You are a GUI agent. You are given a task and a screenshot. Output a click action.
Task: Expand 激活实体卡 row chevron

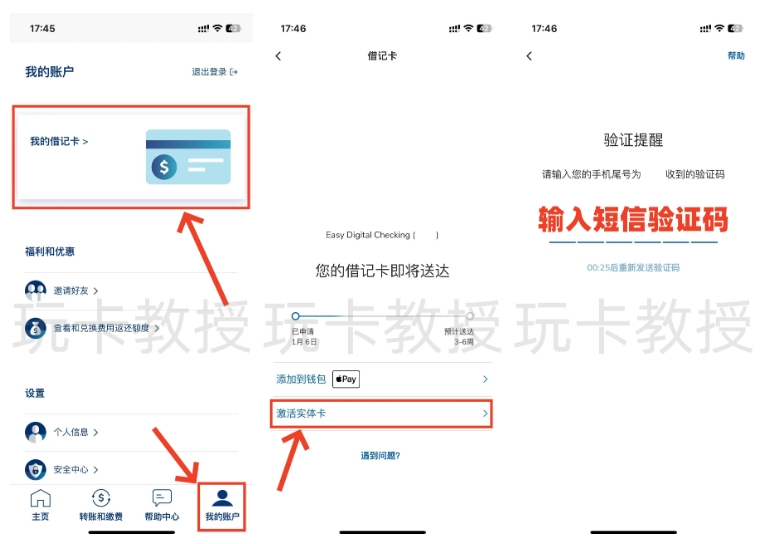tap(485, 413)
